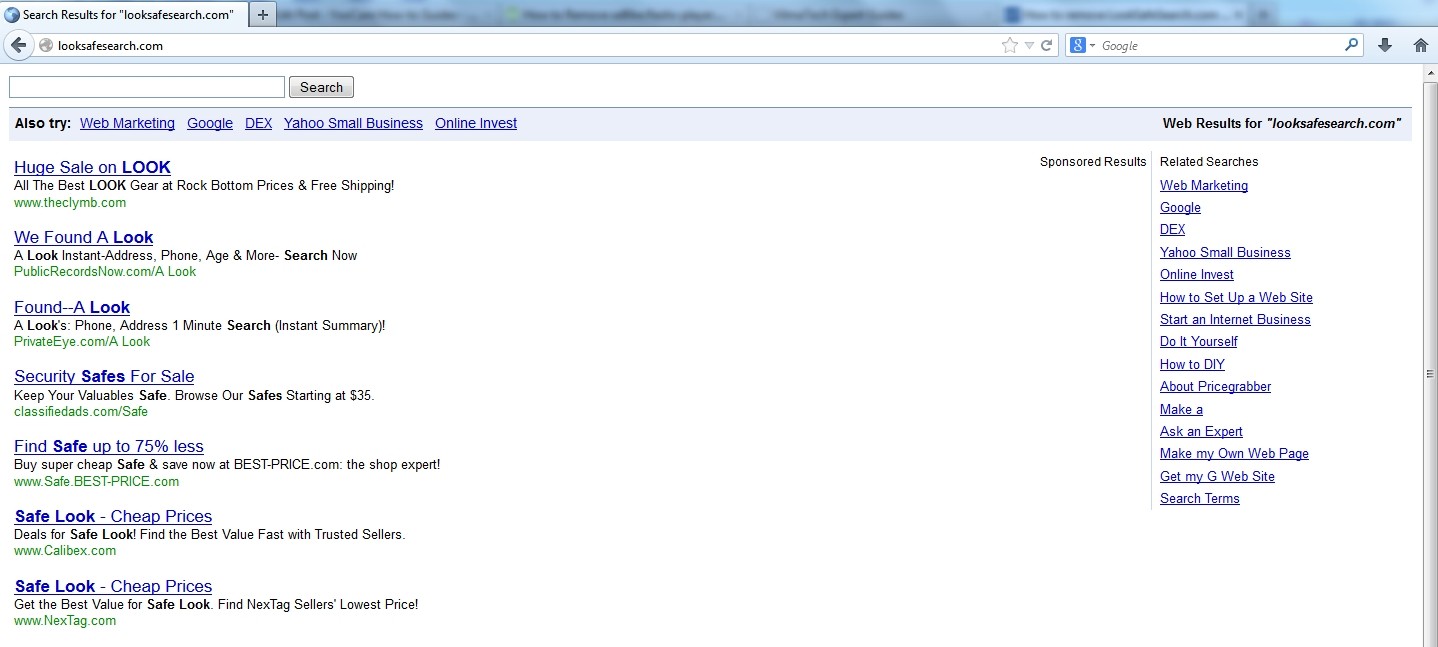Go back with the browser back arrow
This screenshot has width=1438, height=647.
pos(18,45)
